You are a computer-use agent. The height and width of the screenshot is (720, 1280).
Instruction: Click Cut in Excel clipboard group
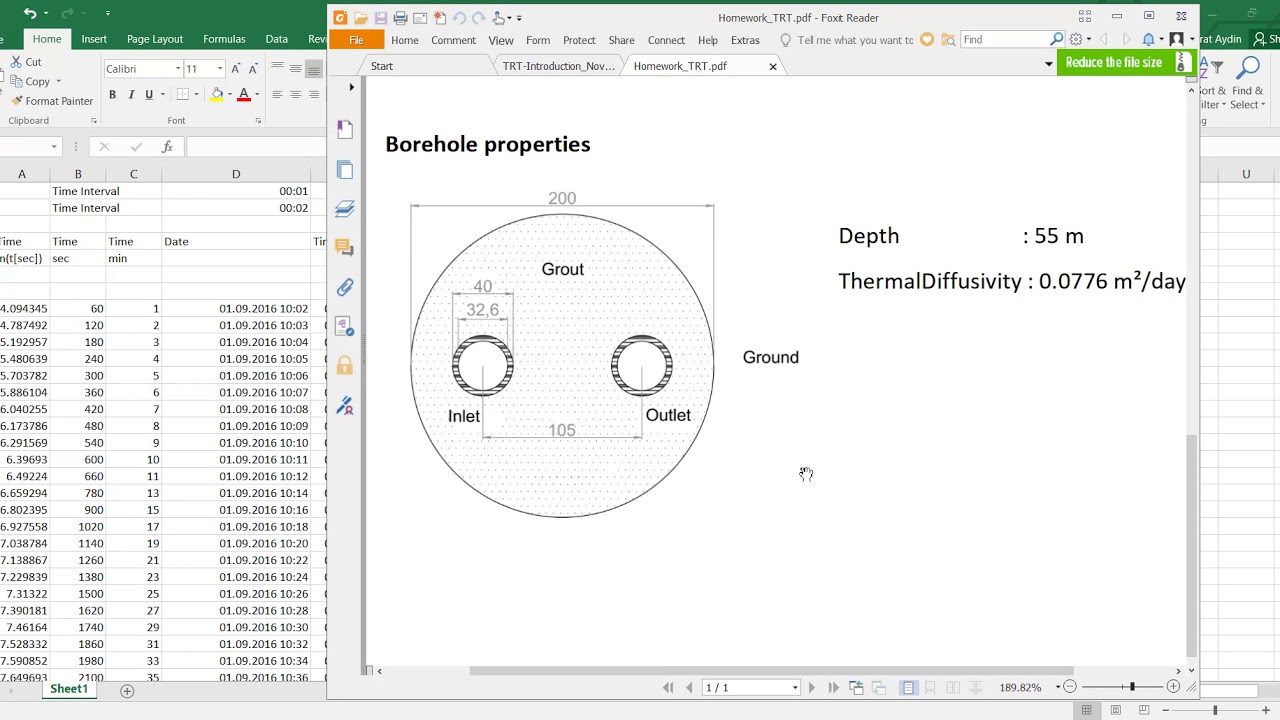[26, 62]
